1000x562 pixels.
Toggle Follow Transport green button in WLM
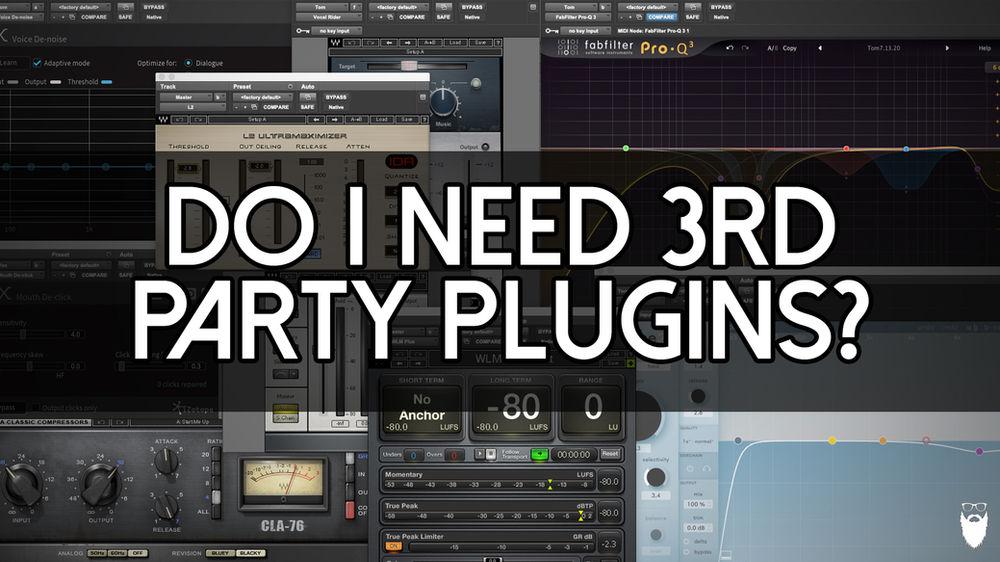(540, 454)
